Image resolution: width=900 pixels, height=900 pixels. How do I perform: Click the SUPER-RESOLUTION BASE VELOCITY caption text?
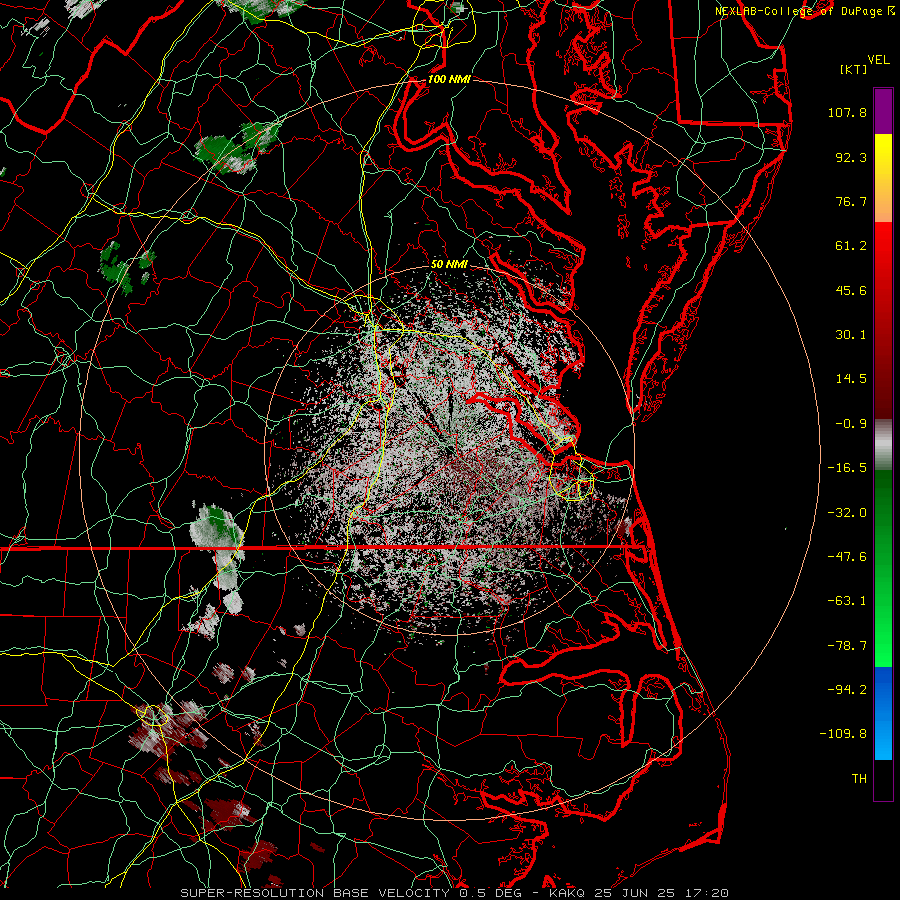(x=315, y=893)
